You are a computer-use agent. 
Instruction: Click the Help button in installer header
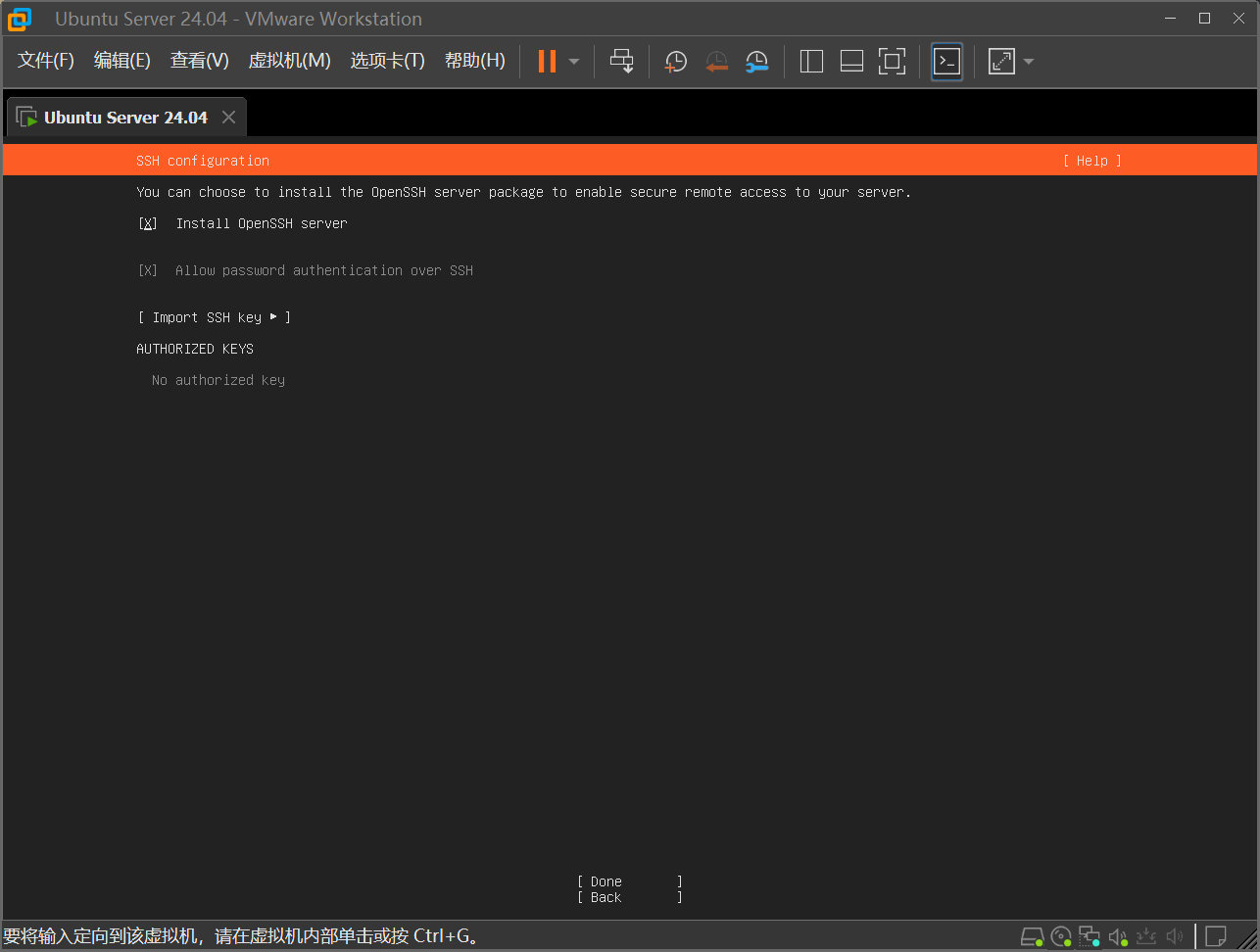[x=1092, y=161]
